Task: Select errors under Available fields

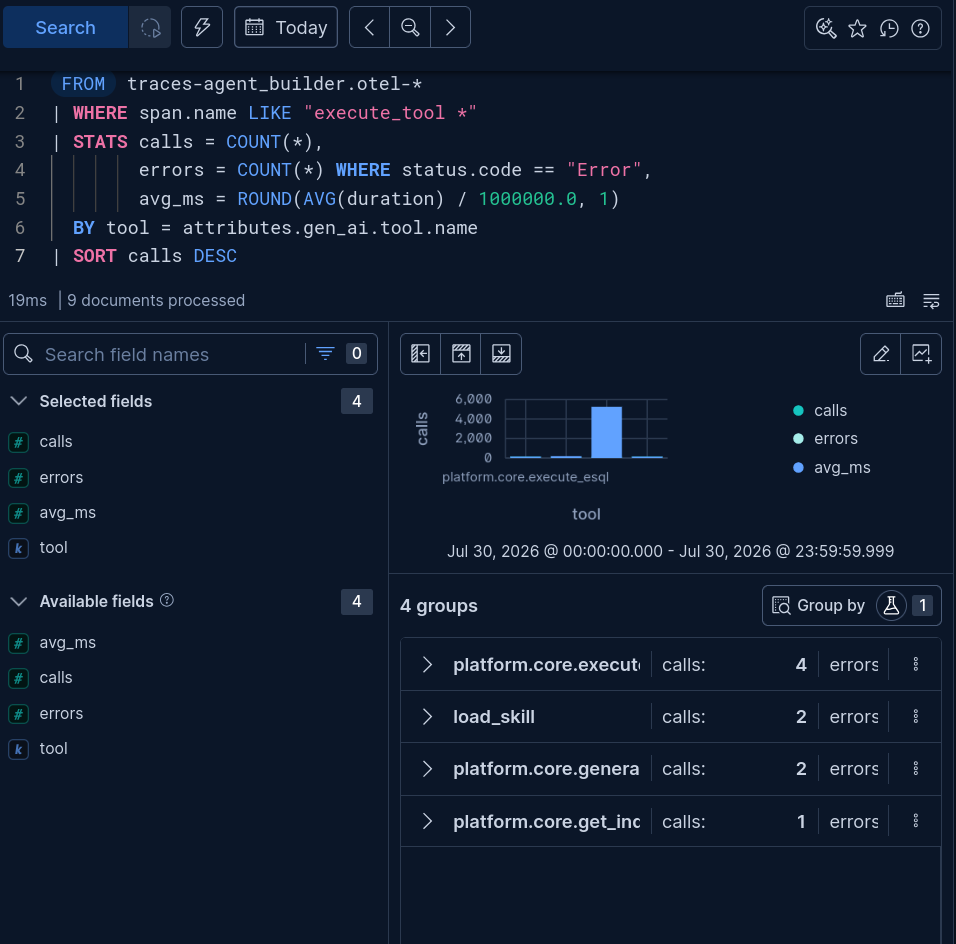Action: [x=61, y=713]
